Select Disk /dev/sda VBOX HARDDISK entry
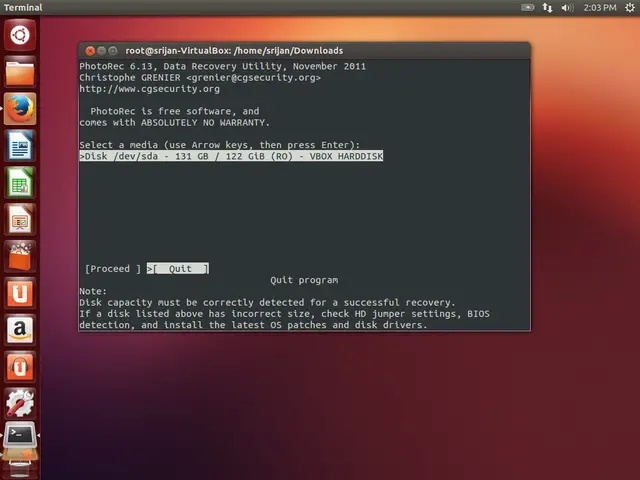The height and width of the screenshot is (480, 640). pyautogui.click(x=231, y=156)
